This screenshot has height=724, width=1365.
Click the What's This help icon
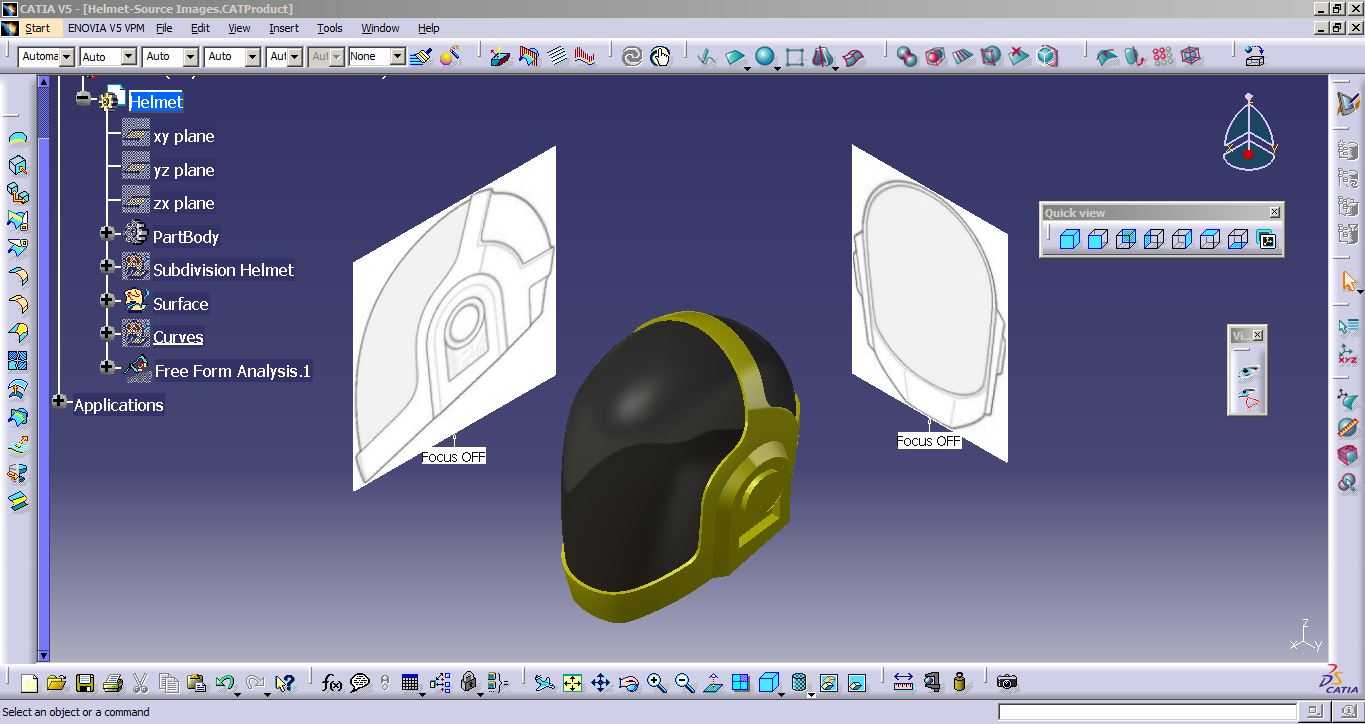tap(285, 683)
